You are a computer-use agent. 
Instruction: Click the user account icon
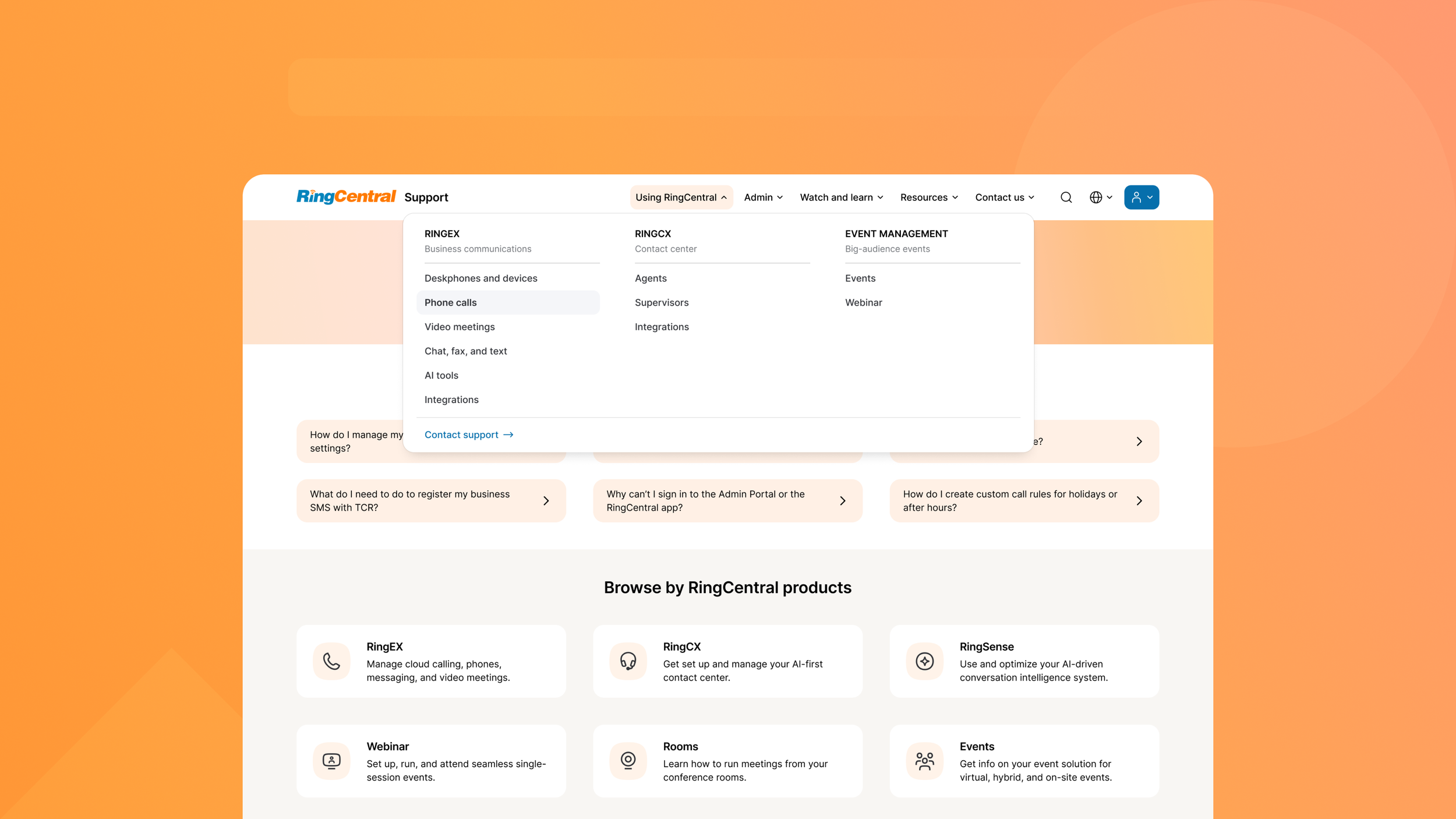[x=1140, y=197]
